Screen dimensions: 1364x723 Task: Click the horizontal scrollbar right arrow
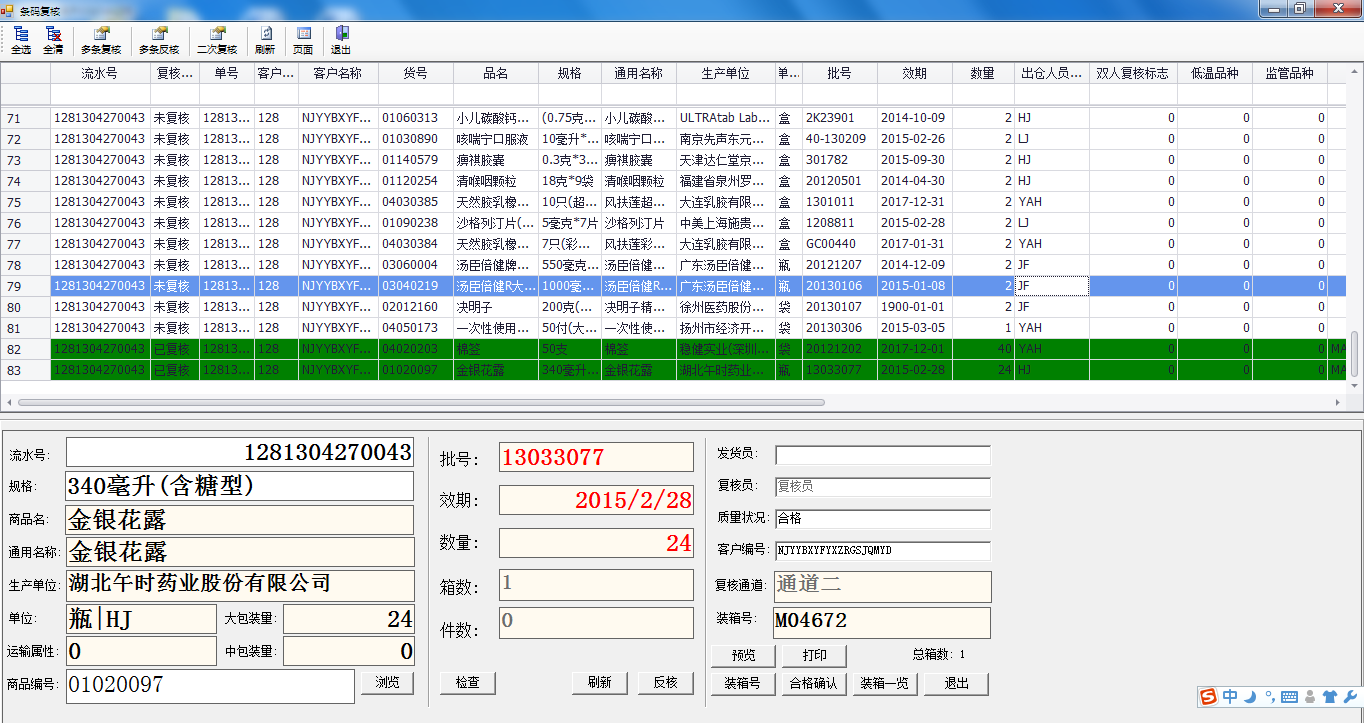(1340, 402)
